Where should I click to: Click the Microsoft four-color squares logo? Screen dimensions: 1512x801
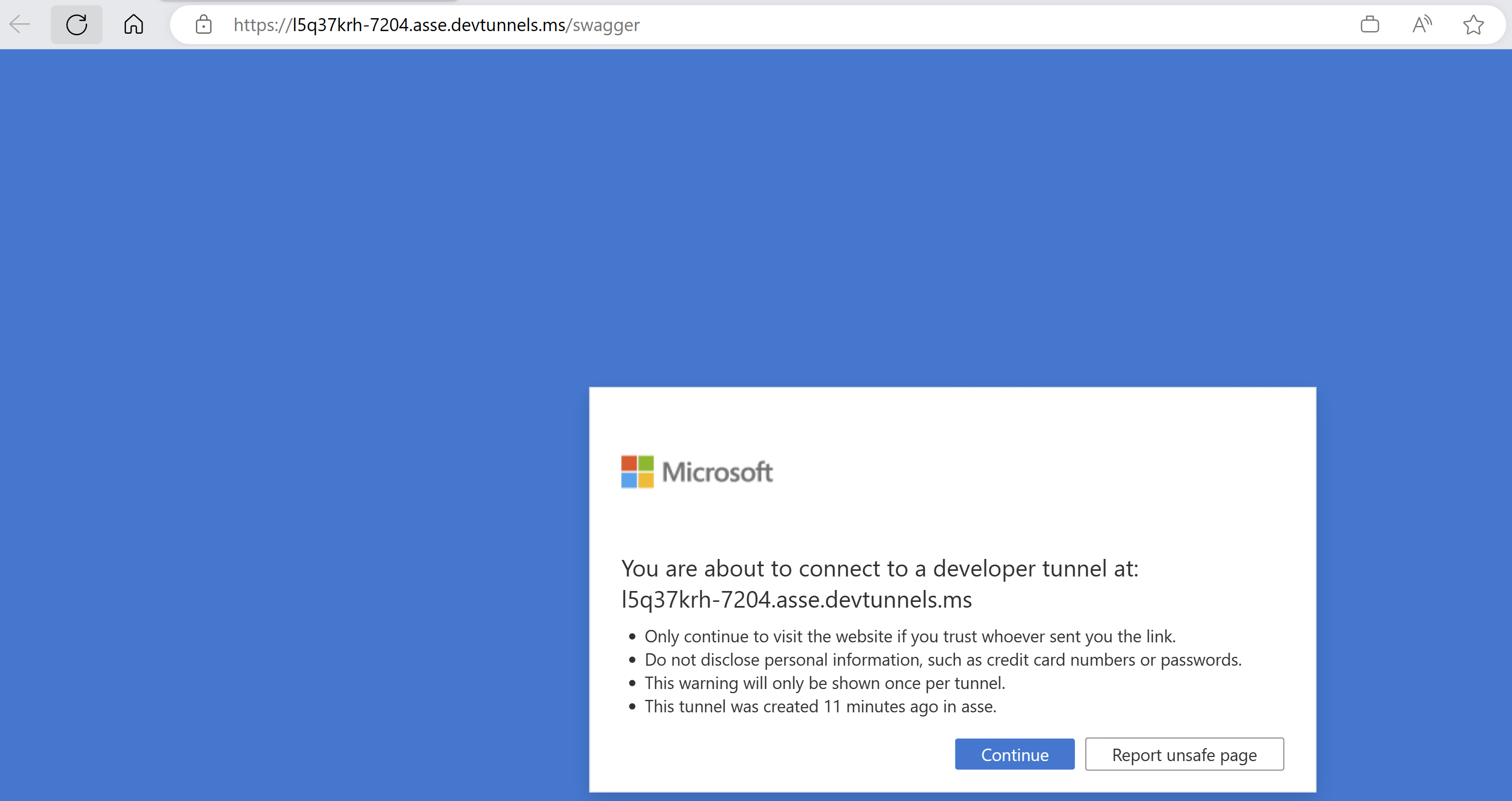click(637, 472)
